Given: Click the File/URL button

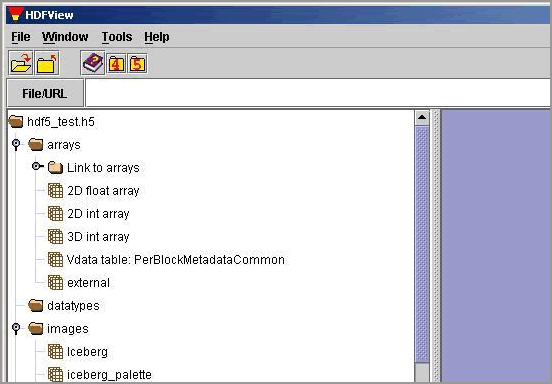Looking at the screenshot, I should (x=45, y=93).
